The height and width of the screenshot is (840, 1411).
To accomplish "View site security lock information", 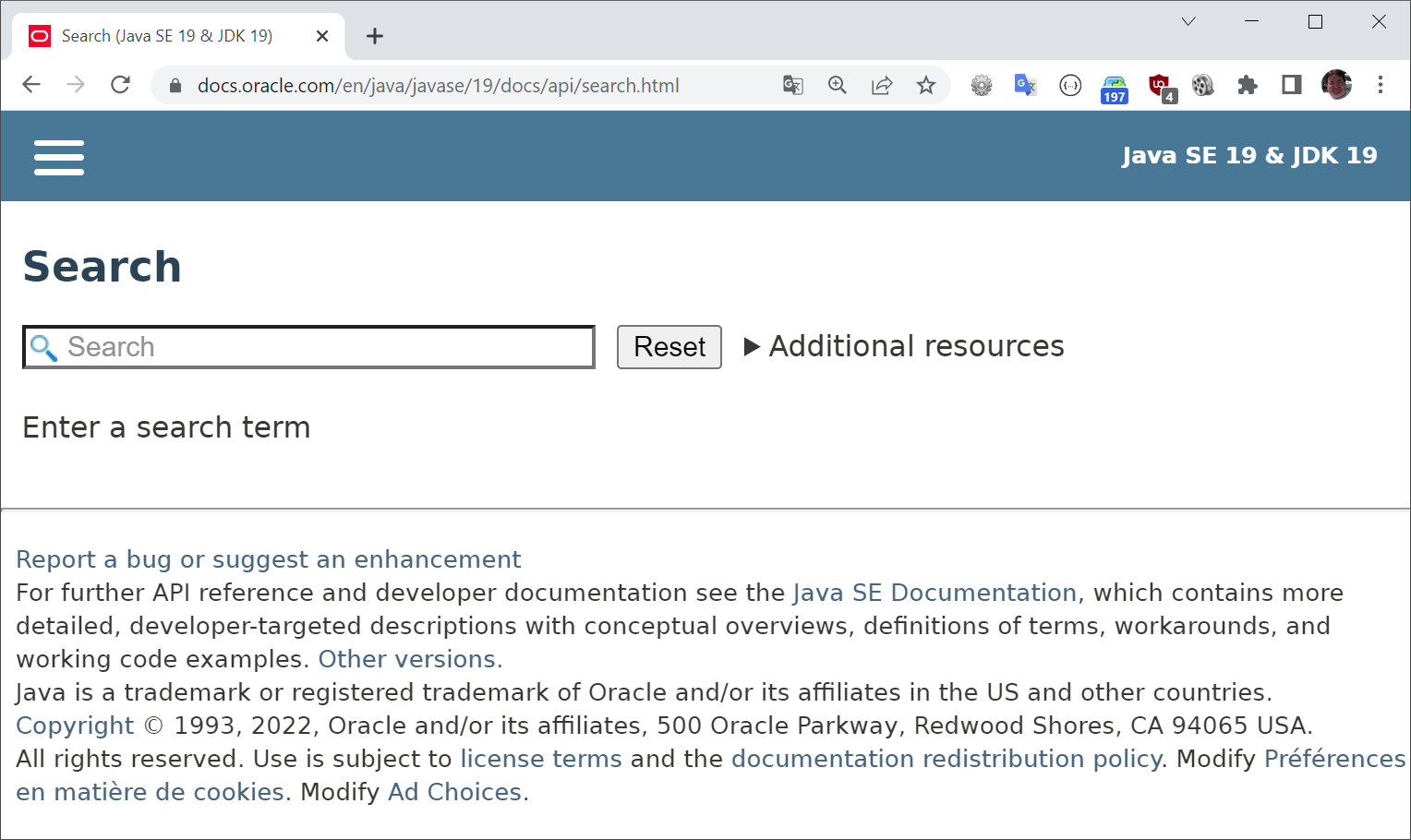I will click(175, 86).
